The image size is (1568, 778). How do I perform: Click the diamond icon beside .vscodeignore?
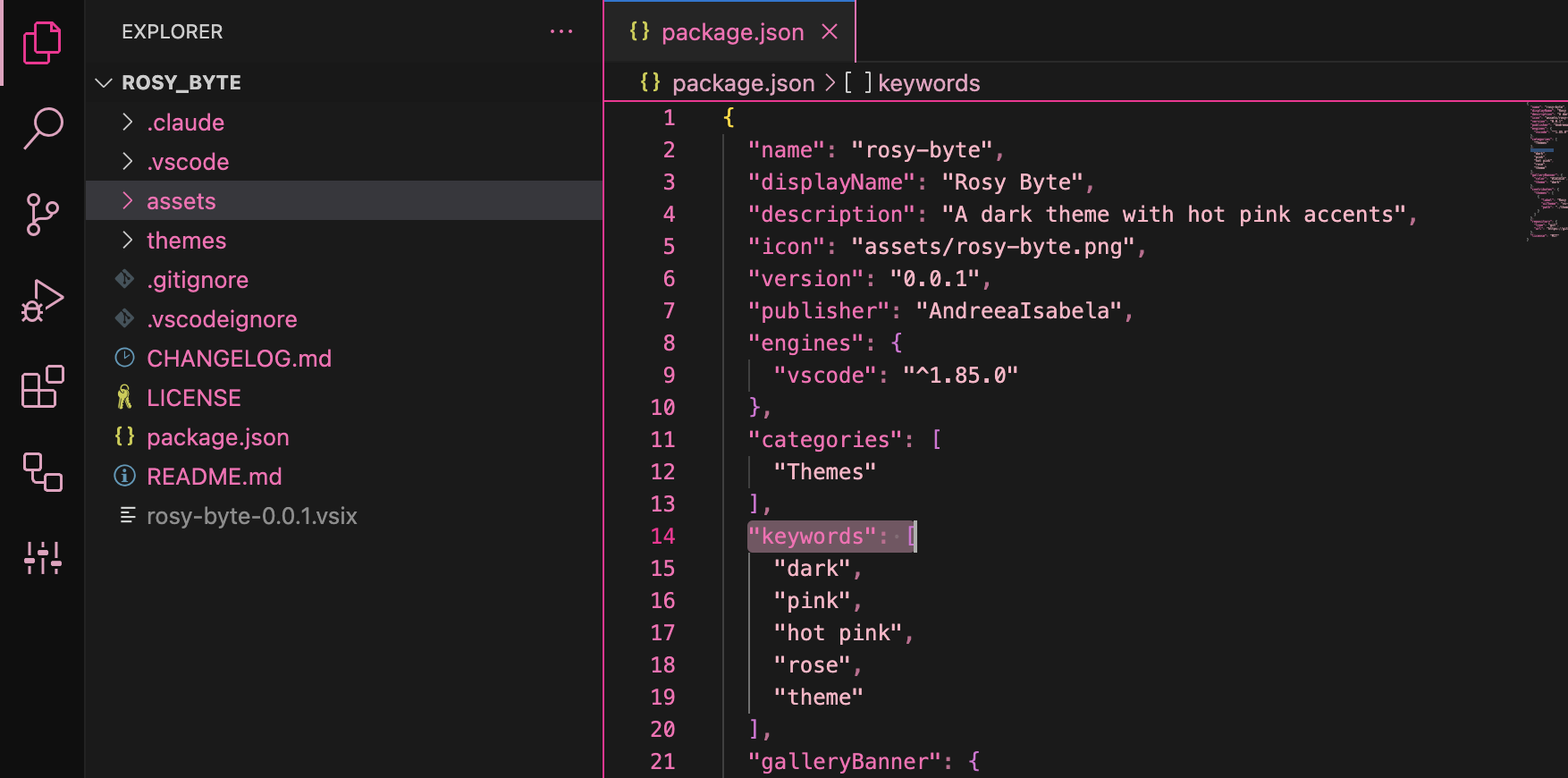pos(124,318)
